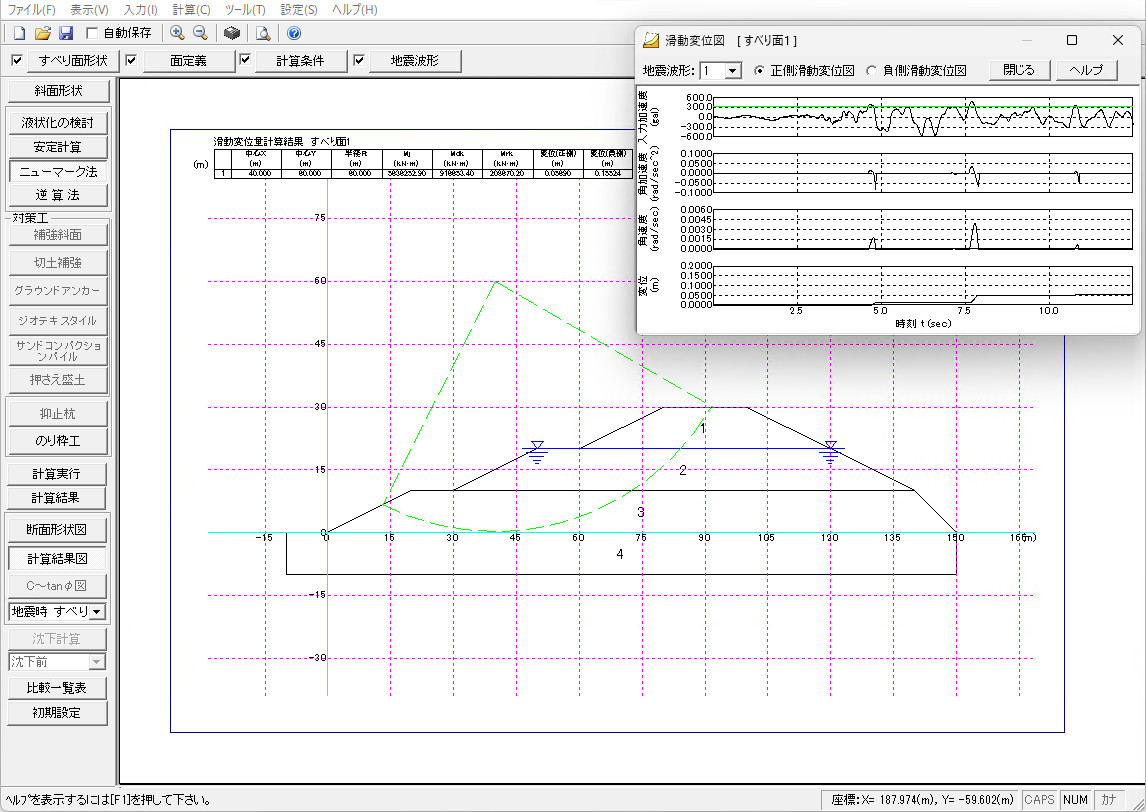The image size is (1146, 812).
Task: Click the NUM indicator in status bar
Action: pos(1076,800)
